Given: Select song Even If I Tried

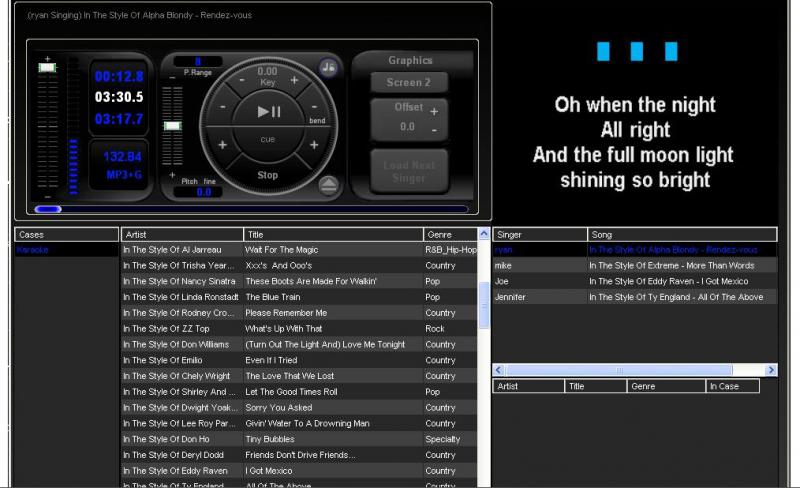Looking at the screenshot, I should (x=271, y=360).
